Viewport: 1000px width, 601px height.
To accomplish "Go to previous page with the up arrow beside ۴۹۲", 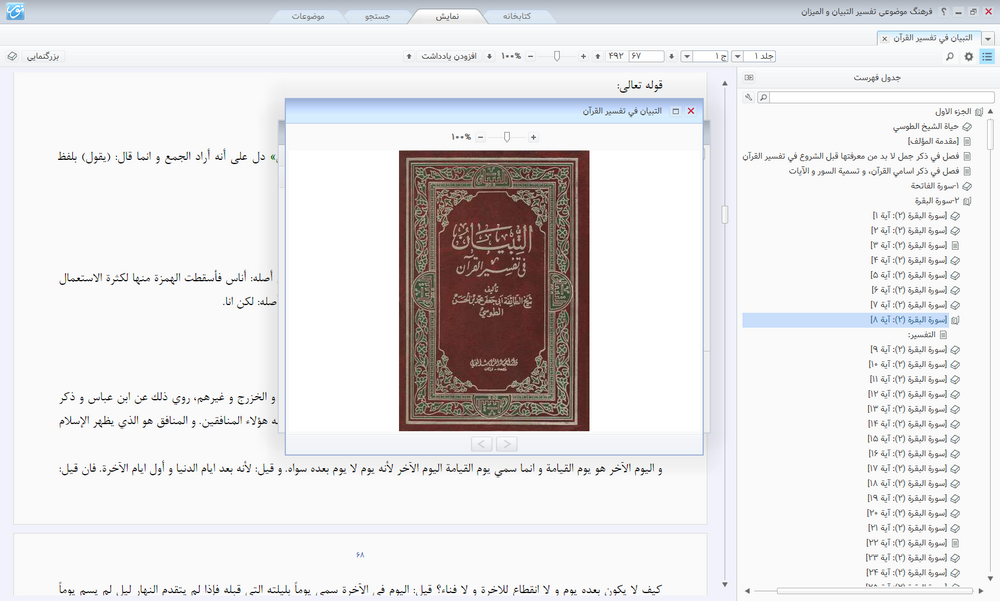I will pos(598,56).
